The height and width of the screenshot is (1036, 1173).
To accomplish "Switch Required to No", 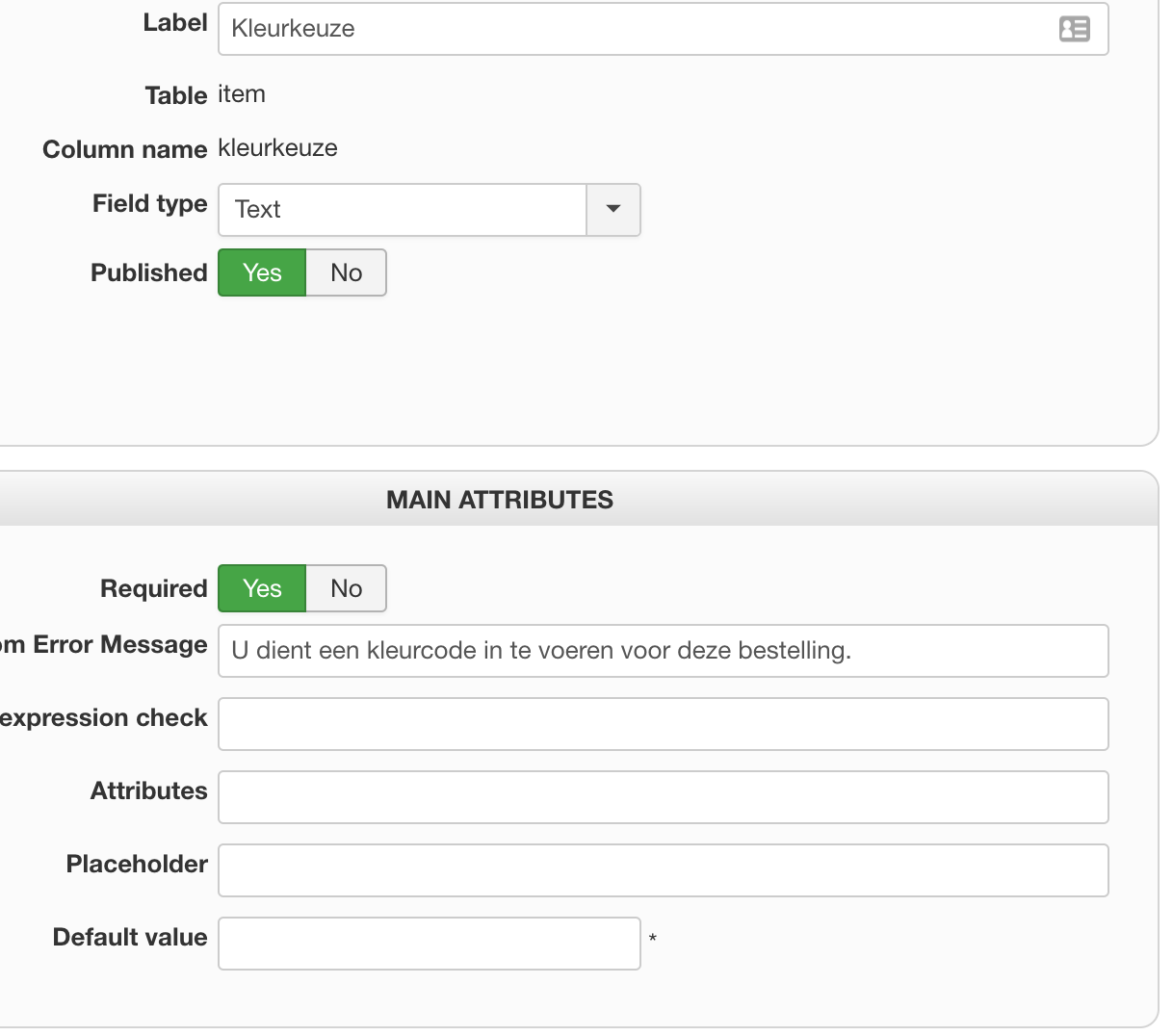I will 346,588.
